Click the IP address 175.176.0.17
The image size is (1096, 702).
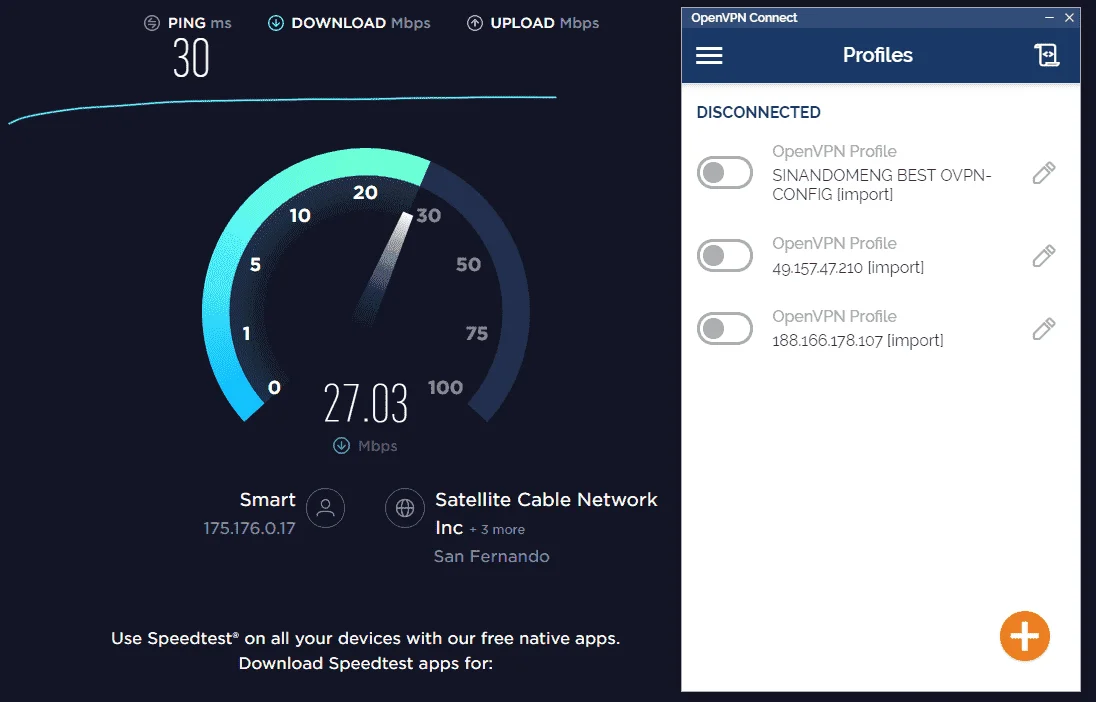[250, 528]
